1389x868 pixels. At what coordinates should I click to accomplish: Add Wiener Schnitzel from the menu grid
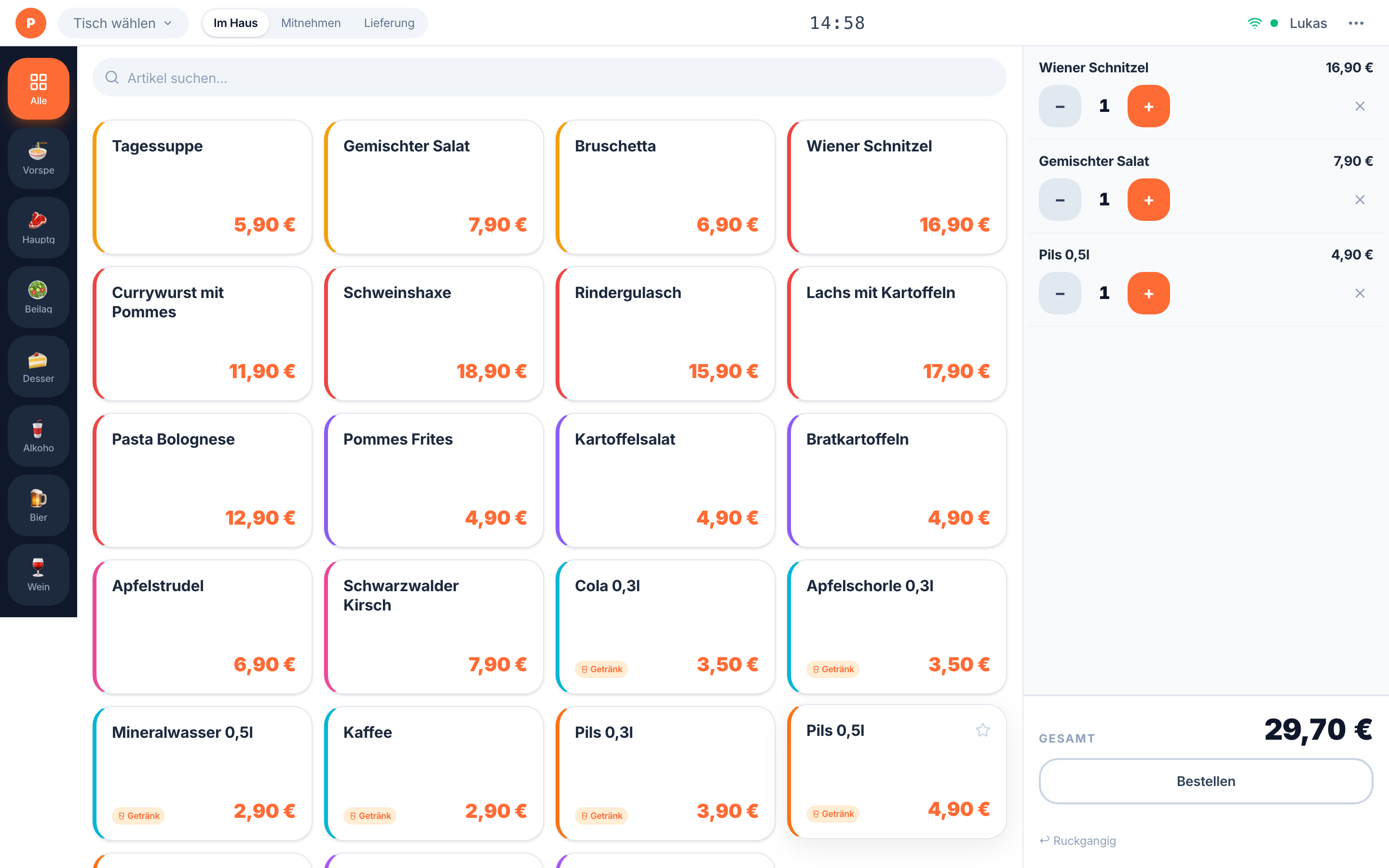point(897,187)
